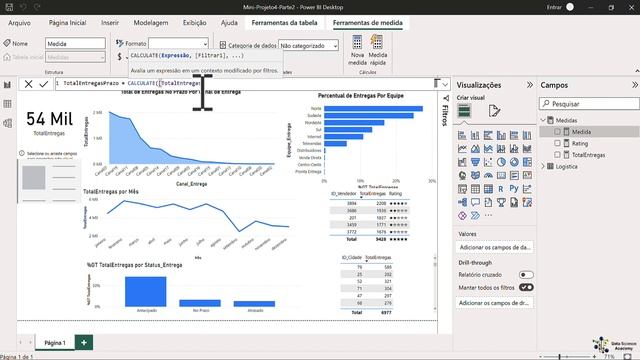Switch to the Inserir tab
This screenshot has height=360, width=640.
click(110, 23)
